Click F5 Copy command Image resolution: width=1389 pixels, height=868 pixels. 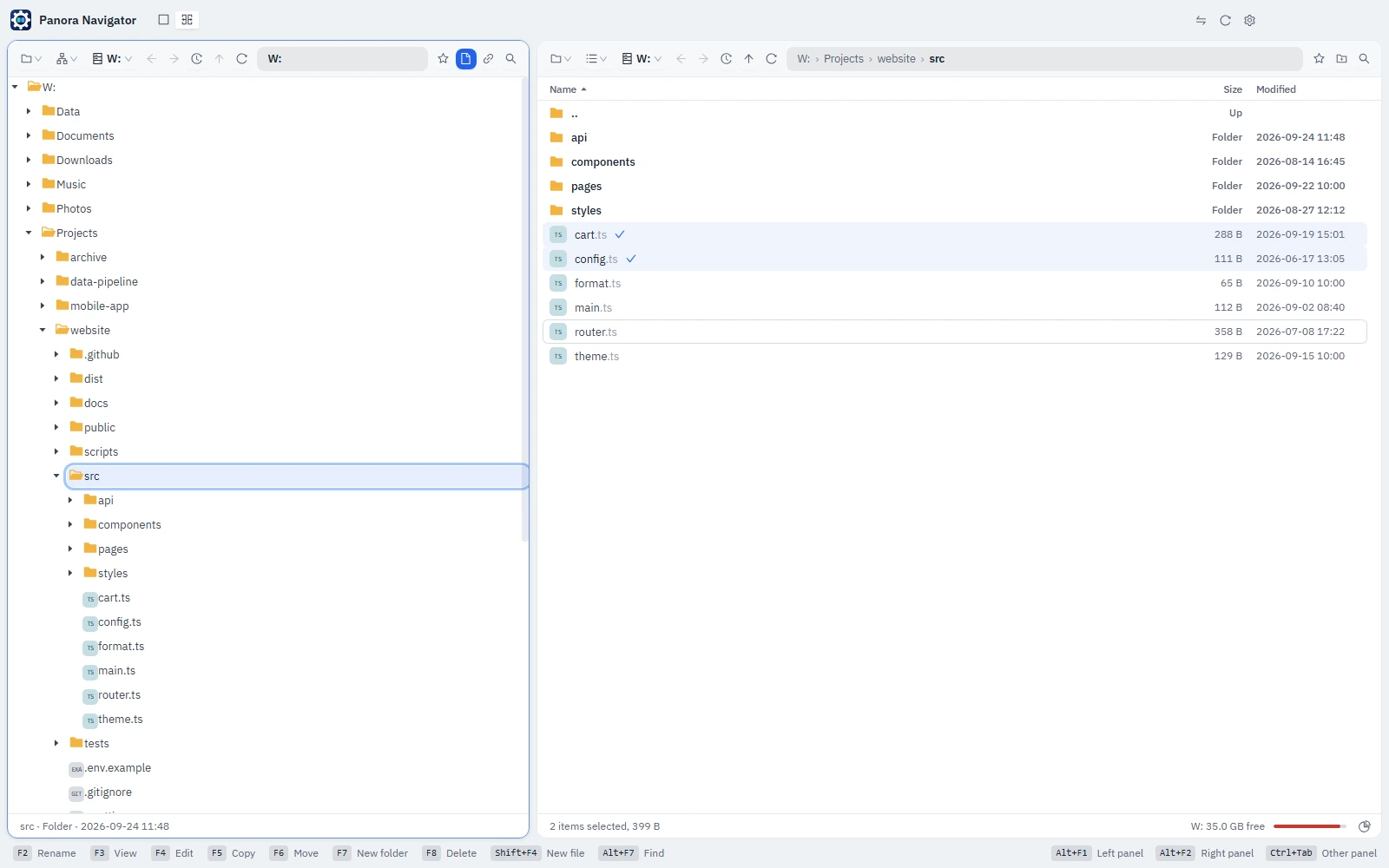click(232, 853)
